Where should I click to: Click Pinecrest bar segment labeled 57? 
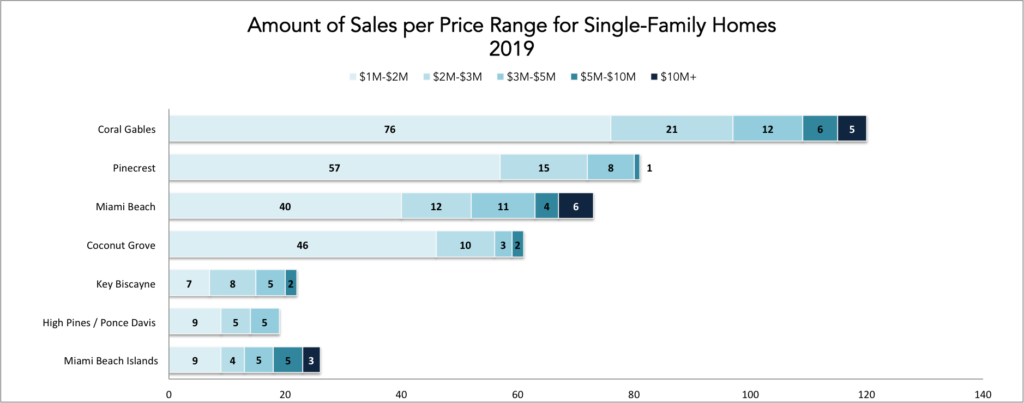[335, 167]
